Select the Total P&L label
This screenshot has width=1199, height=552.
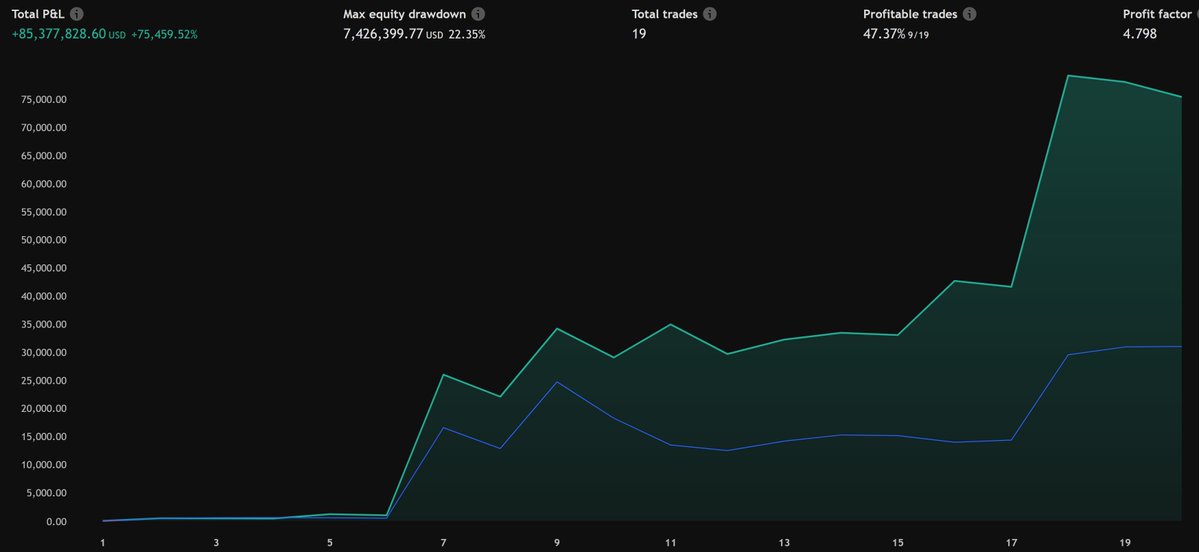(x=38, y=15)
